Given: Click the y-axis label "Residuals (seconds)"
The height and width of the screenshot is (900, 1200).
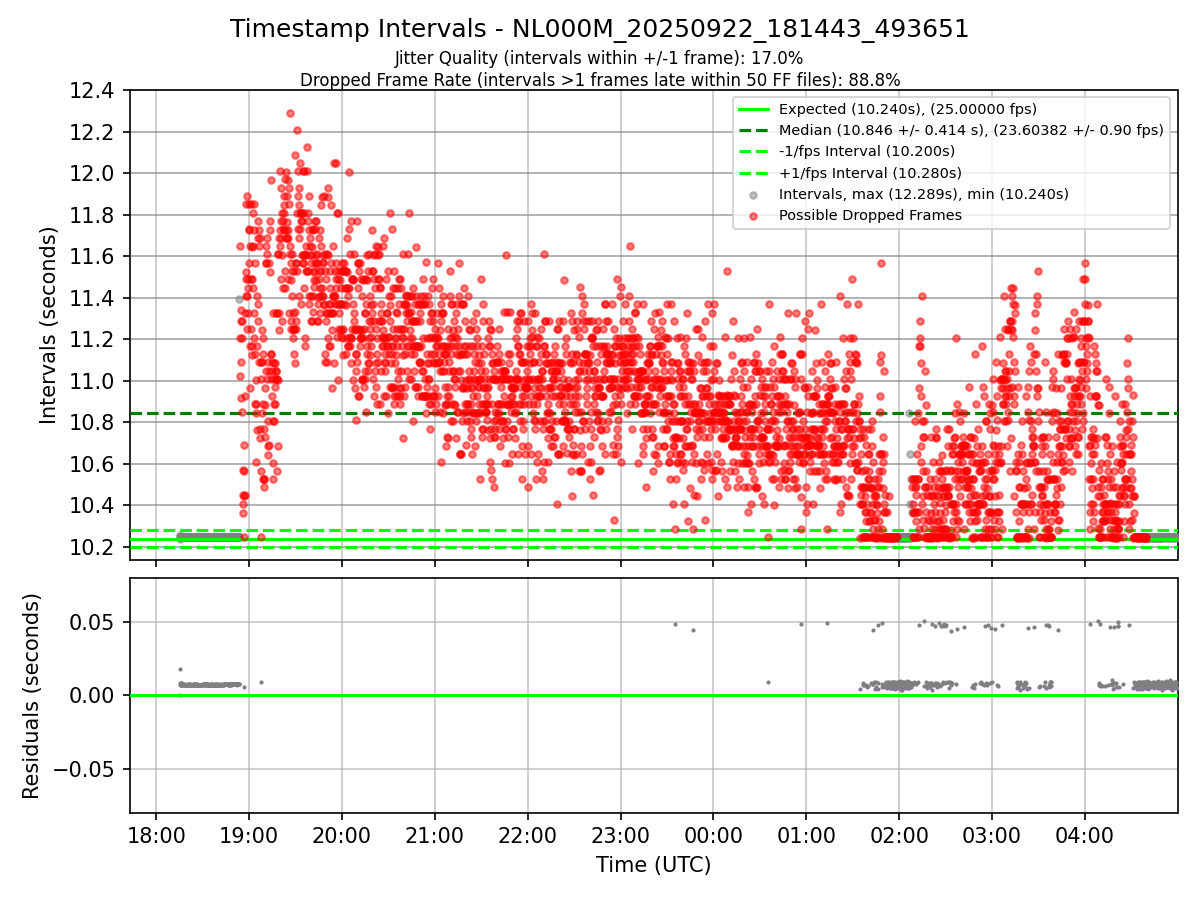Looking at the screenshot, I should click(31, 696).
